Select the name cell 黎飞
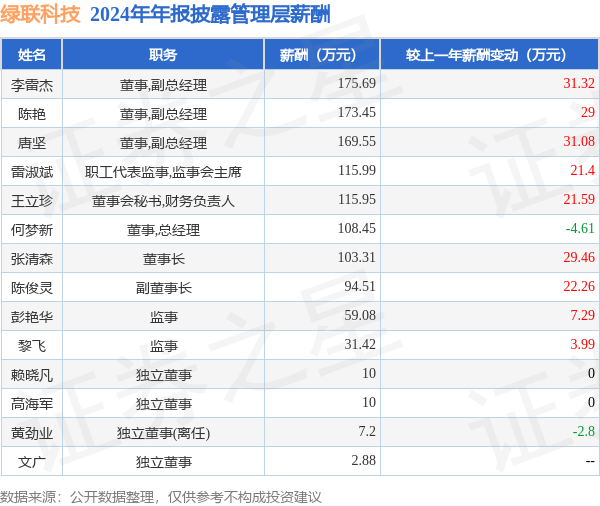 (31, 346)
